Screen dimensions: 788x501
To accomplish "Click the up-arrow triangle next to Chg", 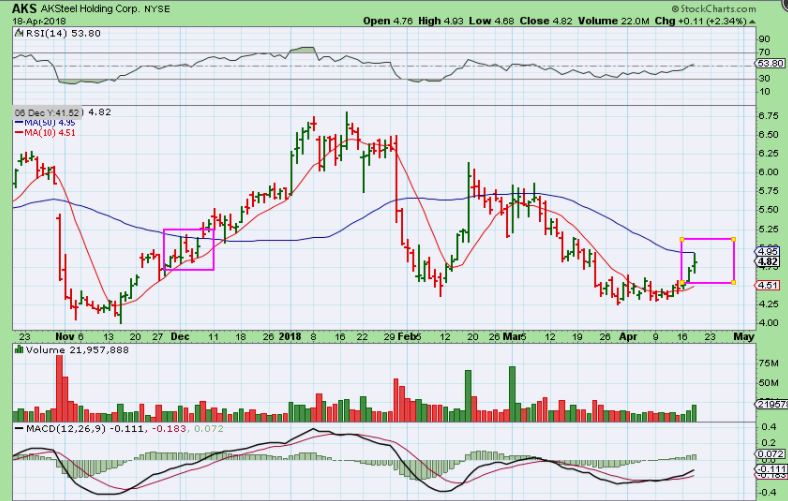I will click(752, 21).
